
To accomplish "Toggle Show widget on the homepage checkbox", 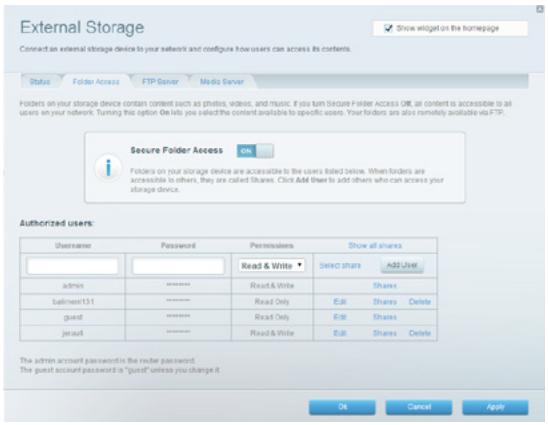I will 388,28.
